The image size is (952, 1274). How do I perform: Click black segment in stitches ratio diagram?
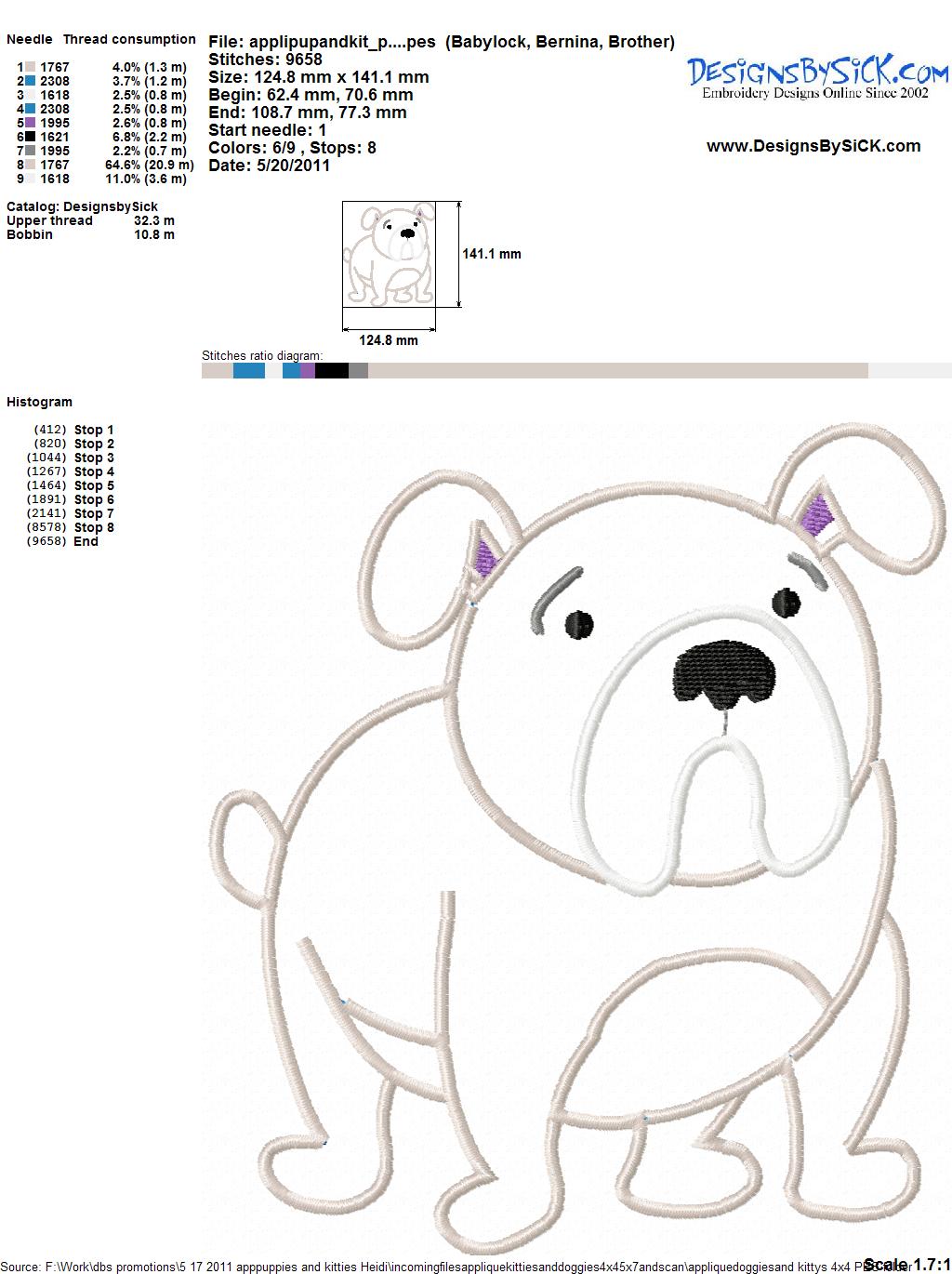click(x=331, y=371)
